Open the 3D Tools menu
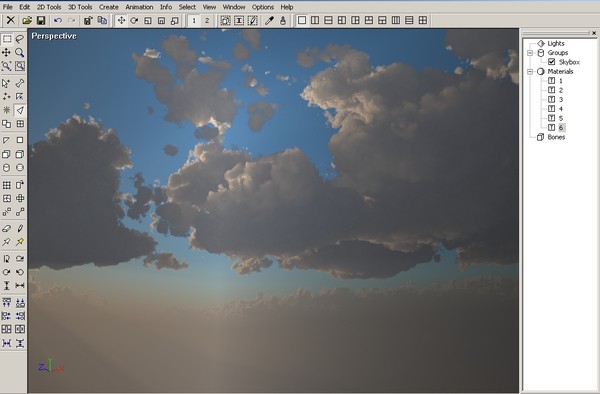 80,7
